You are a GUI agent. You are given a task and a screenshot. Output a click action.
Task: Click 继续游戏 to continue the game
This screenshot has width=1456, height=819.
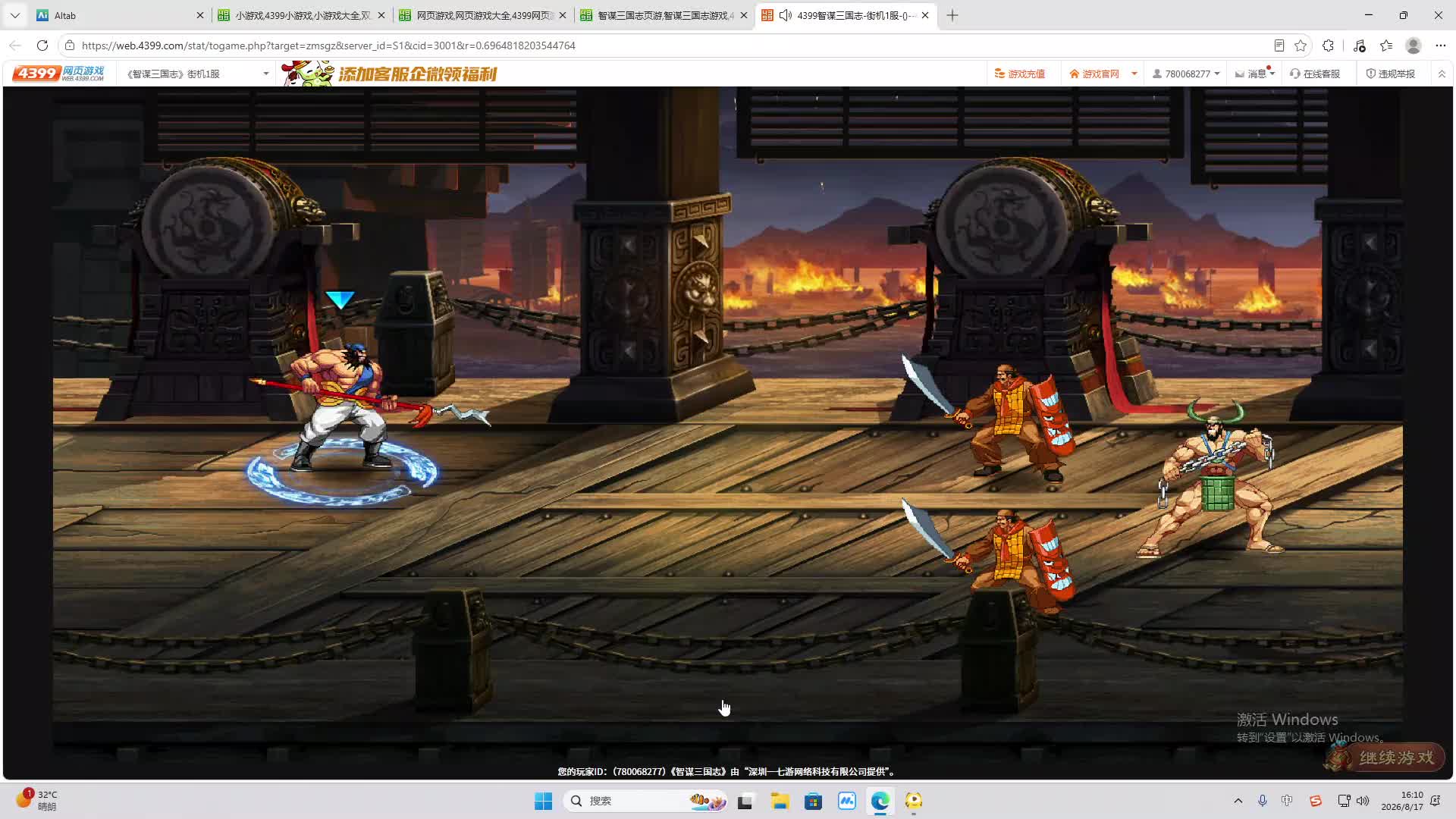pyautogui.click(x=1387, y=758)
